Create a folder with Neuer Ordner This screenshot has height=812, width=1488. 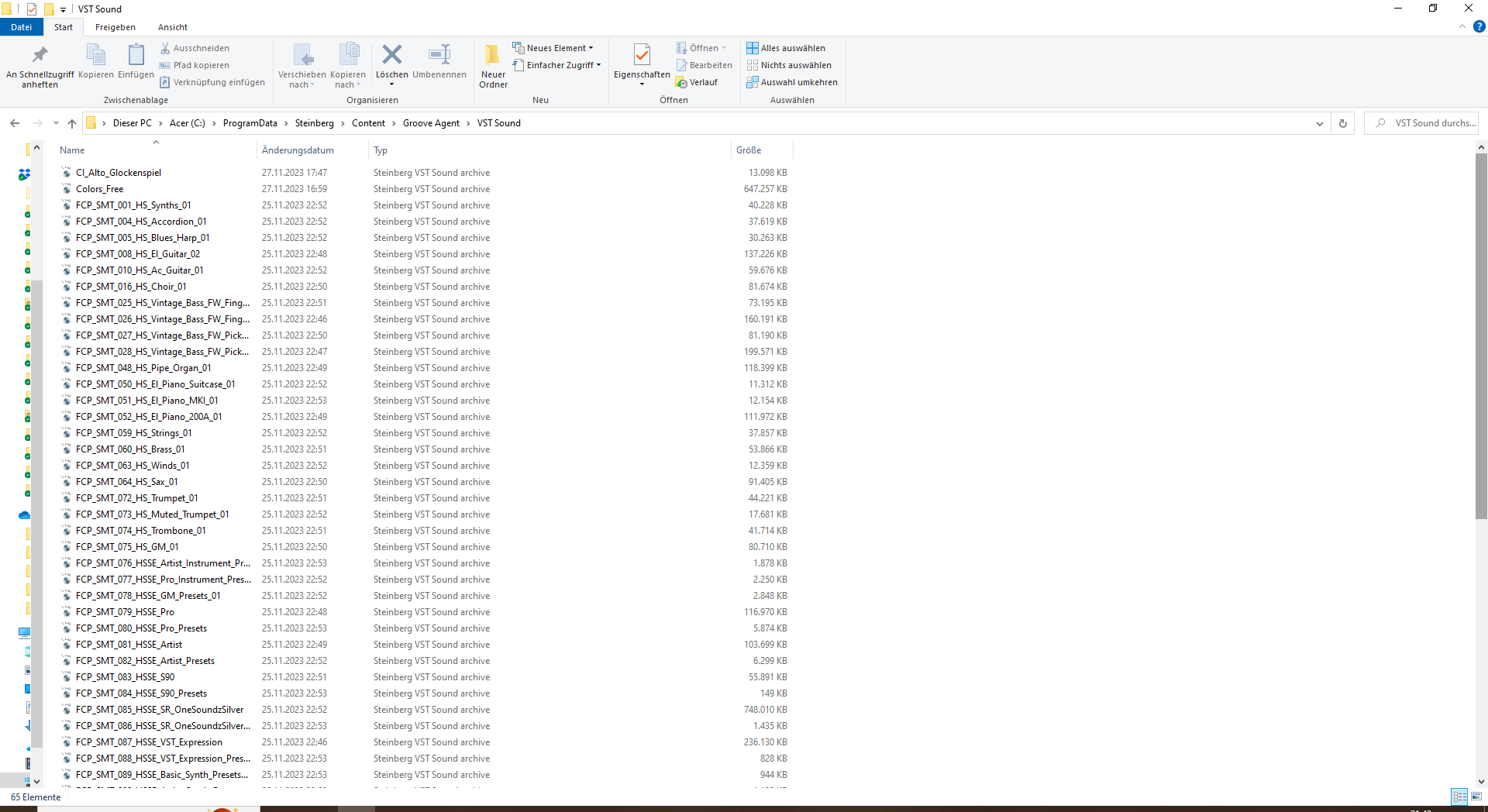493,66
